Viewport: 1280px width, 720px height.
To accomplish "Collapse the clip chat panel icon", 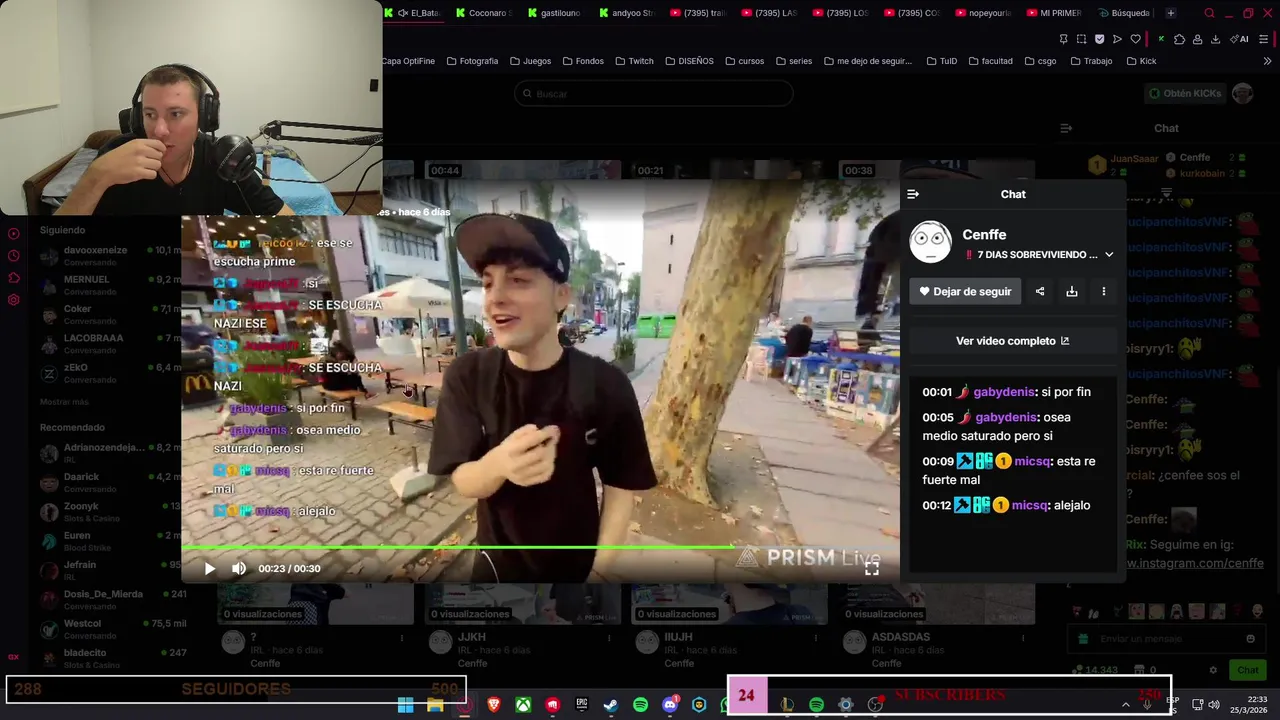I will (x=912, y=194).
